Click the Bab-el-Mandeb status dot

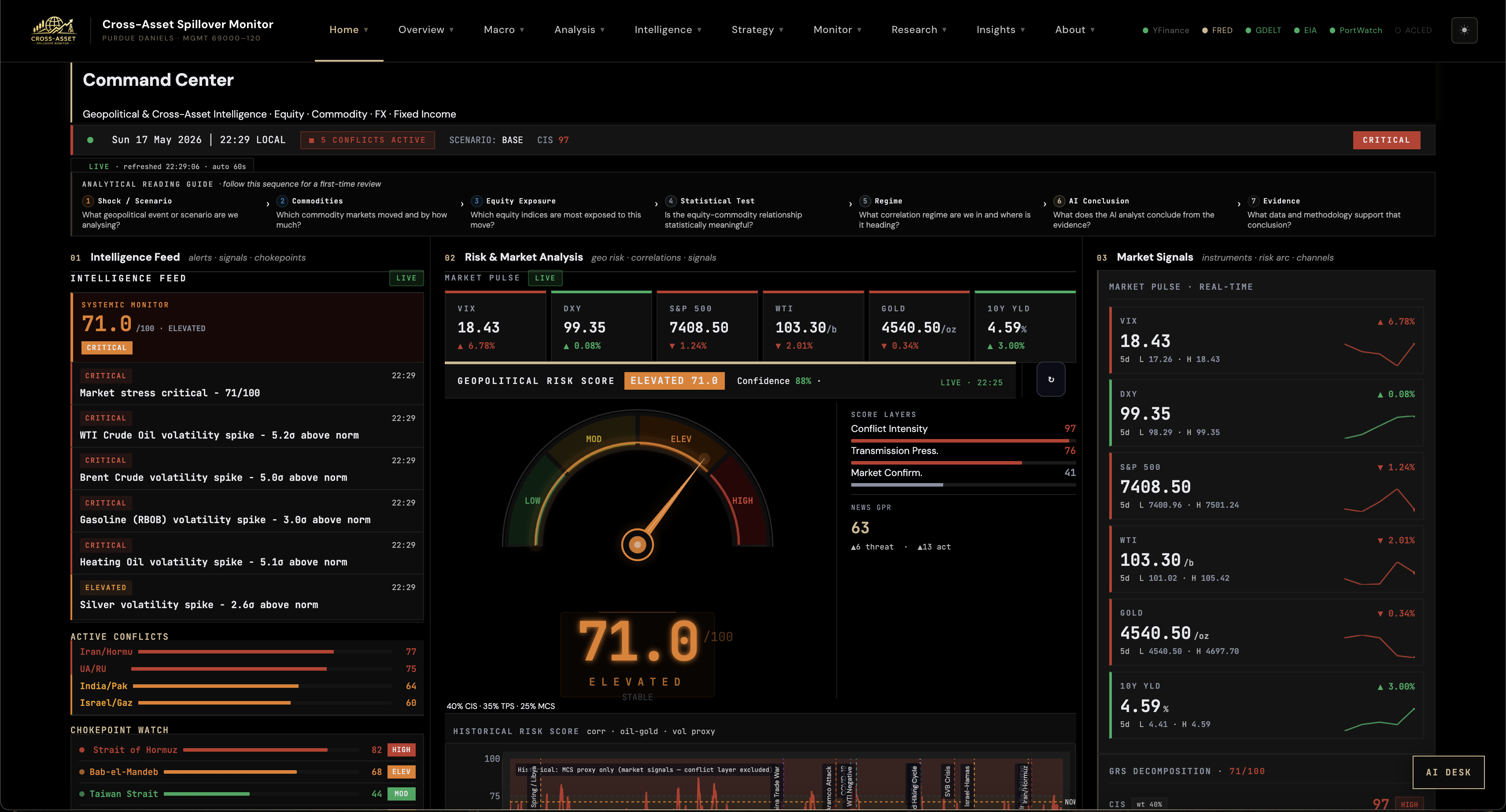pos(82,772)
